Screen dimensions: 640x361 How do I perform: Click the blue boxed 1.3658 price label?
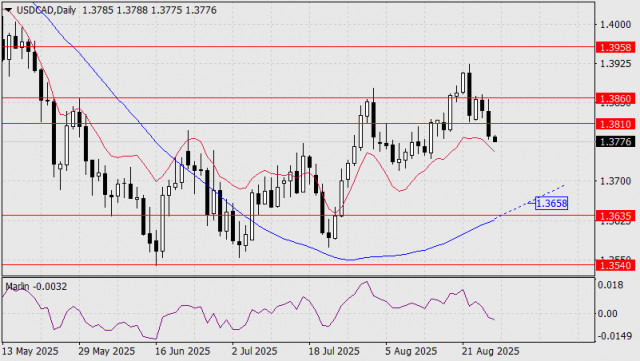[551, 203]
